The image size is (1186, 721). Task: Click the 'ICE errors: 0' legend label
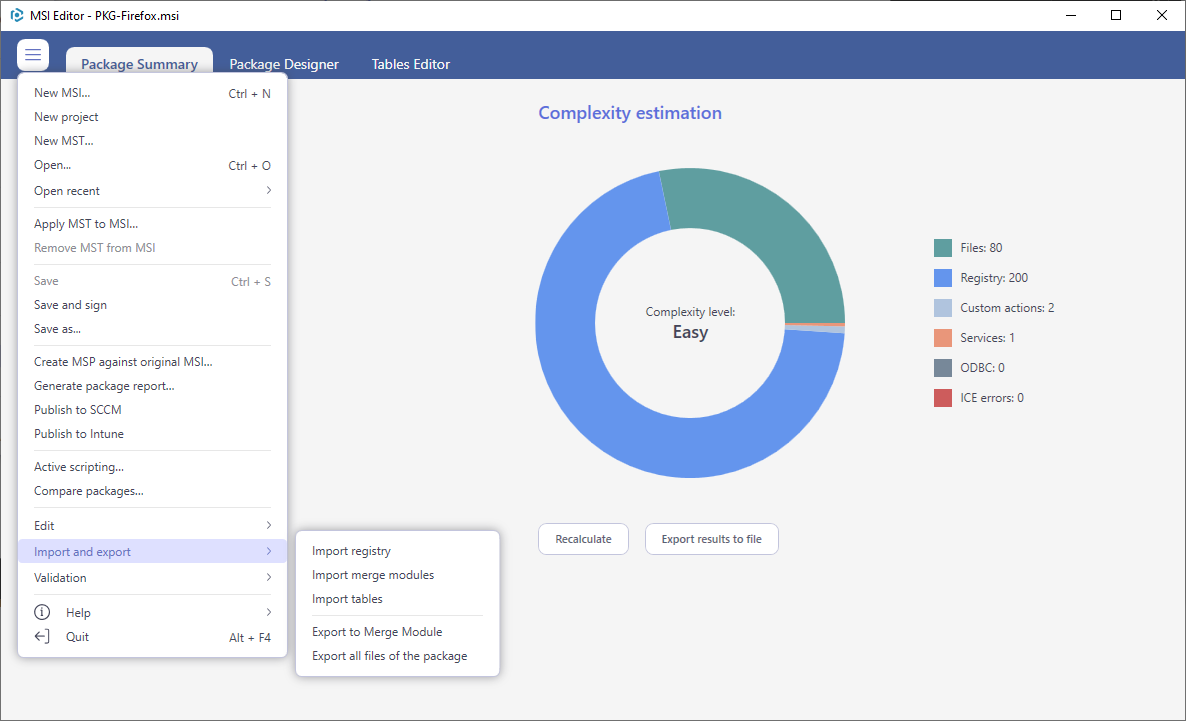point(992,398)
